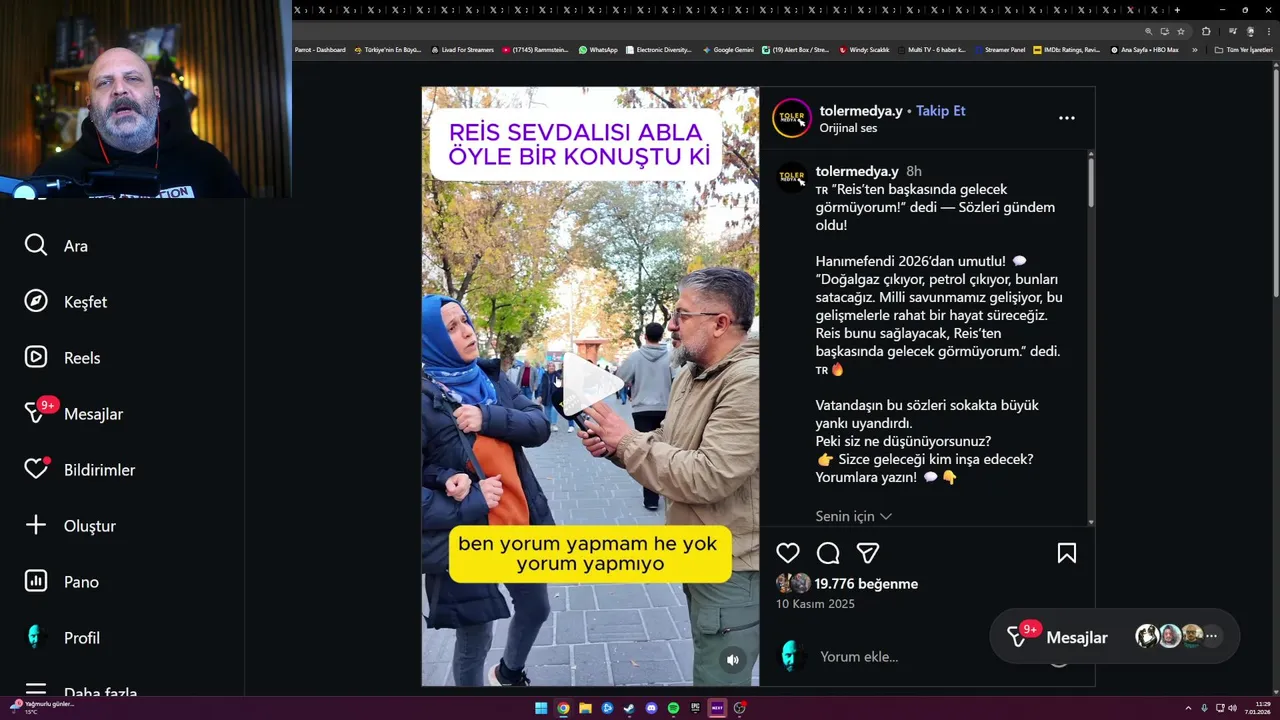Open the IMDb: Ratings bookmark

(1066, 50)
